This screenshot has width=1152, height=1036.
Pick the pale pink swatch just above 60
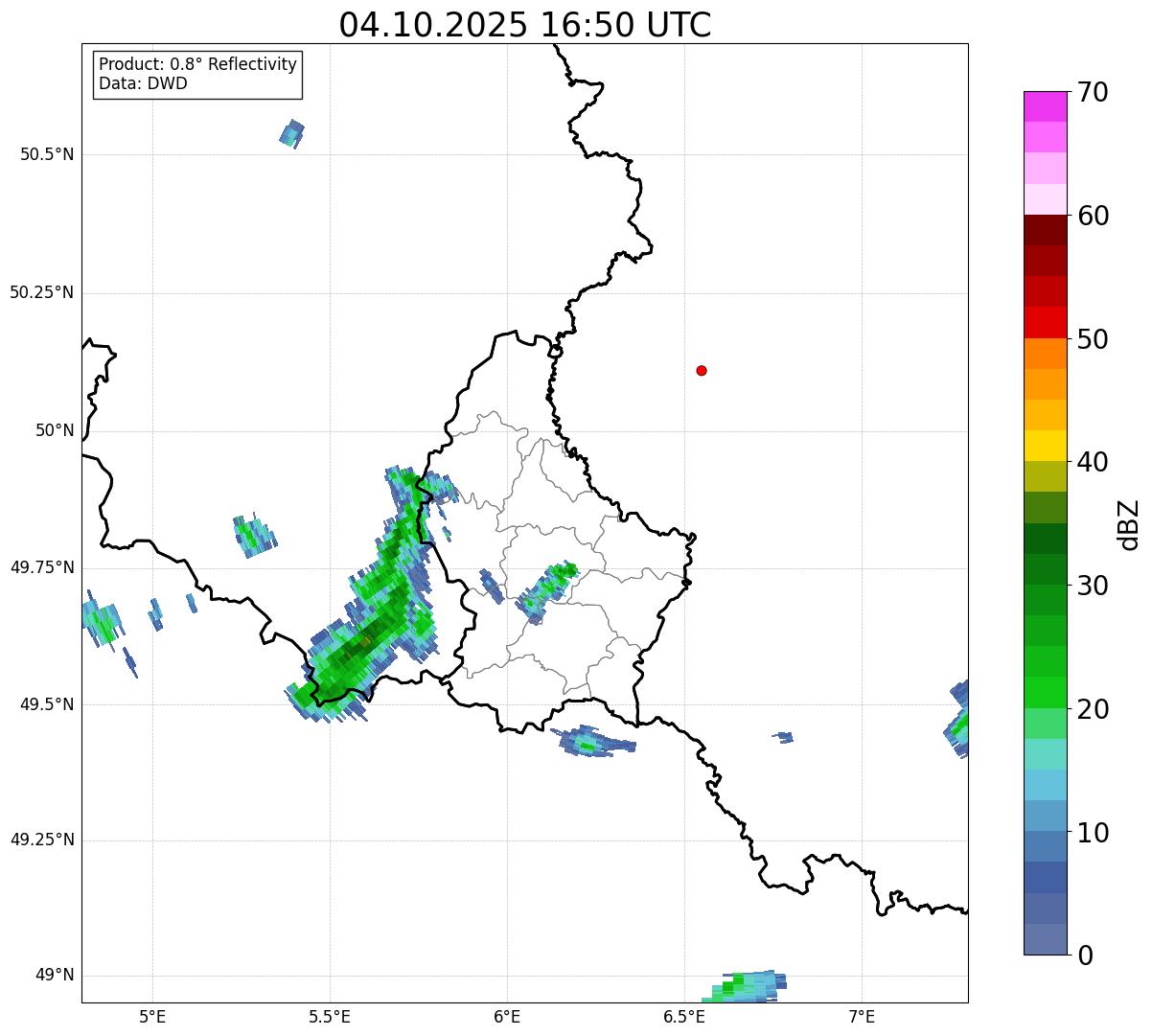(x=1045, y=199)
